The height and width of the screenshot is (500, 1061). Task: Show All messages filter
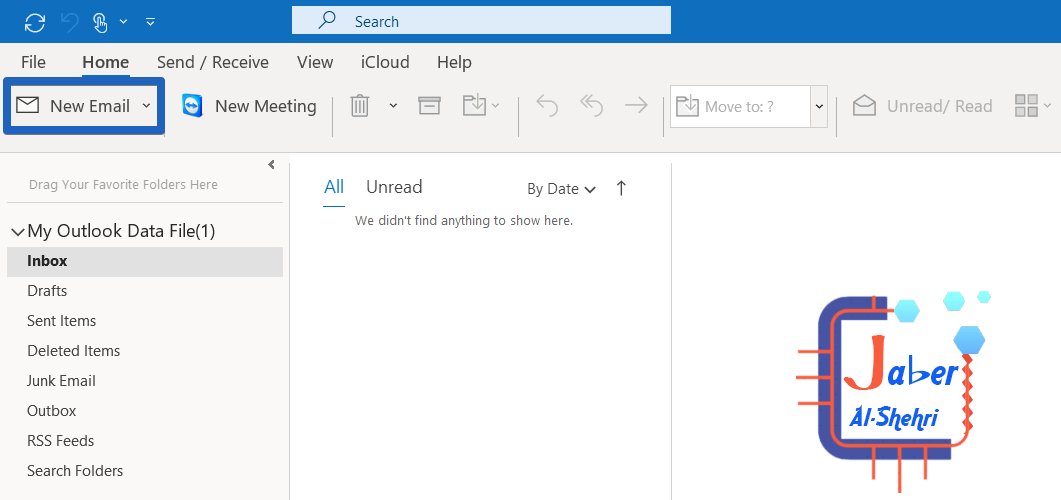coord(334,187)
